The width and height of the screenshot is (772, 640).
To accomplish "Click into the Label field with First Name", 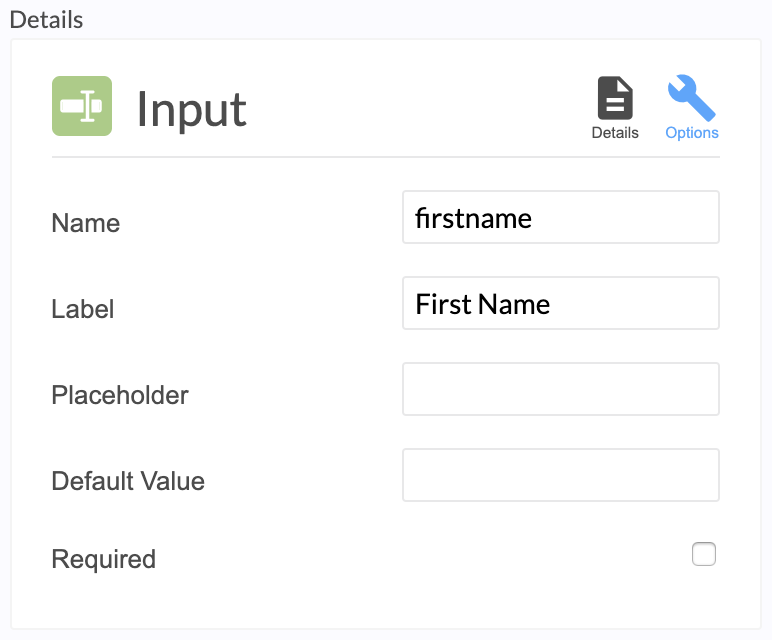I will pyautogui.click(x=561, y=303).
